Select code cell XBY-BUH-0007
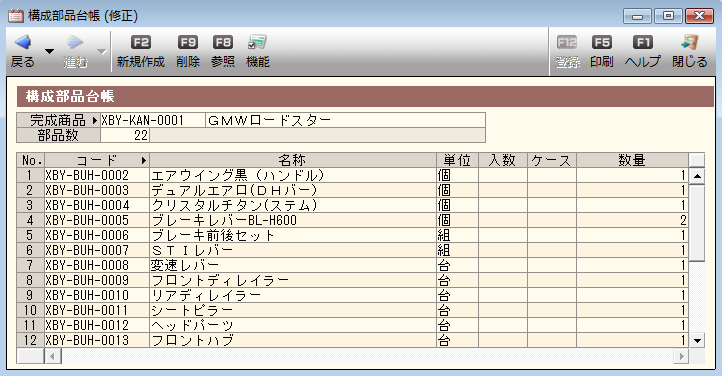Viewport: 722px width, 376px height. pos(97,250)
